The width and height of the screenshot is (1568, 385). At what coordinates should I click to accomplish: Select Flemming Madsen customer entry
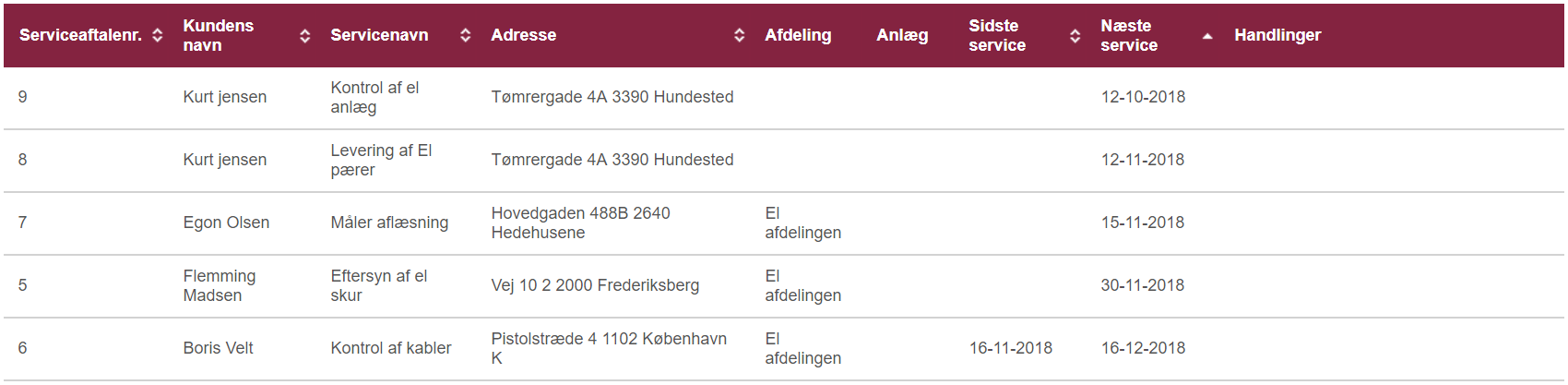pyautogui.click(x=220, y=285)
